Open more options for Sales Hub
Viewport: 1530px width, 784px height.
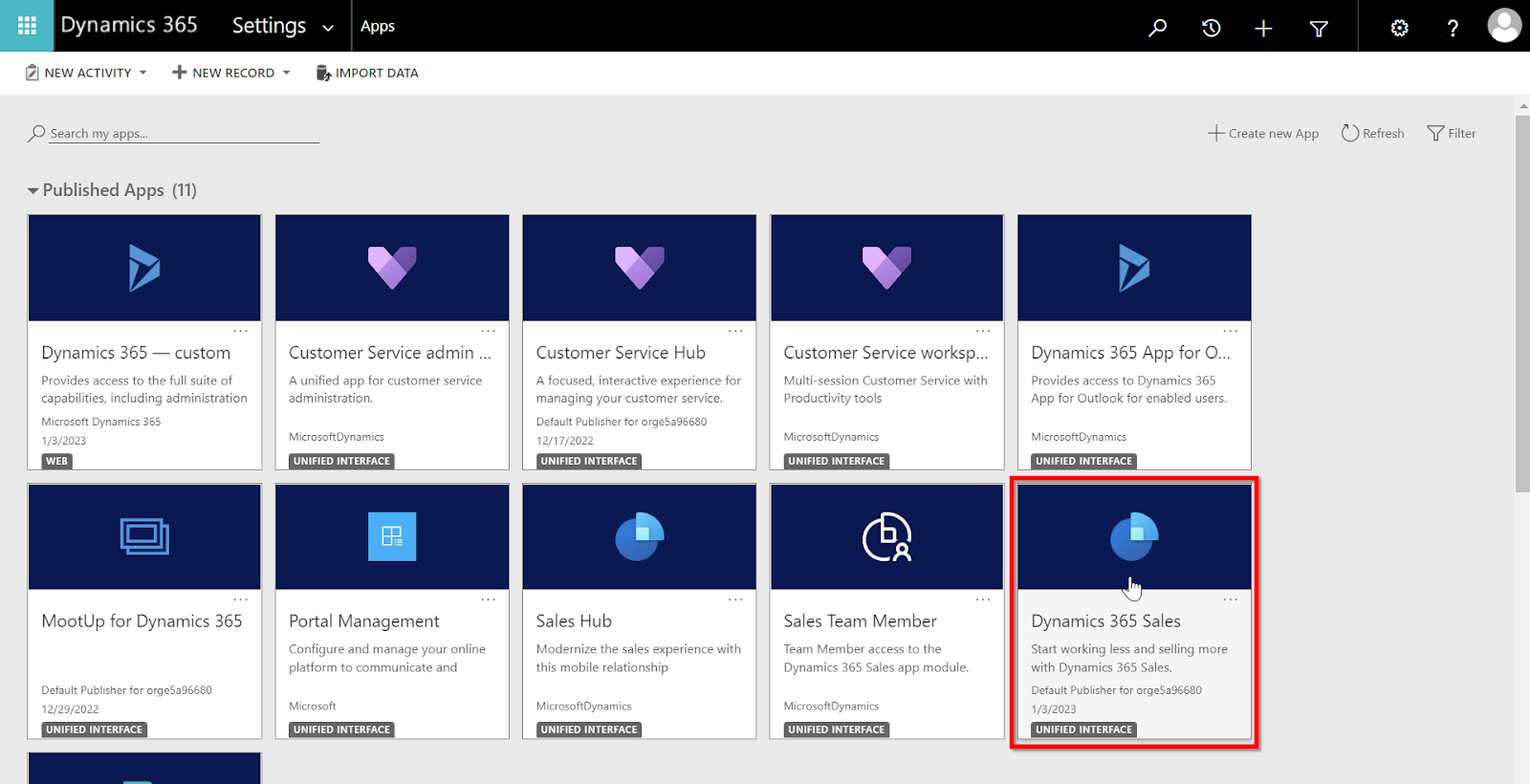pyautogui.click(x=735, y=600)
